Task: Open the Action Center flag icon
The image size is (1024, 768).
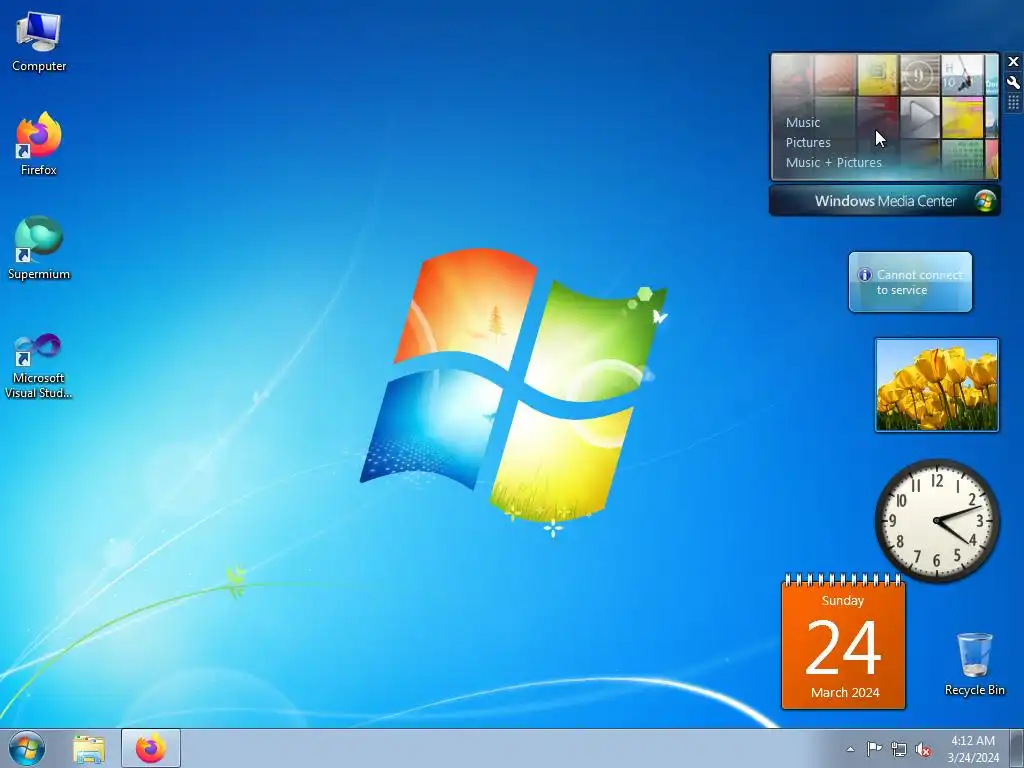Action: (x=874, y=749)
